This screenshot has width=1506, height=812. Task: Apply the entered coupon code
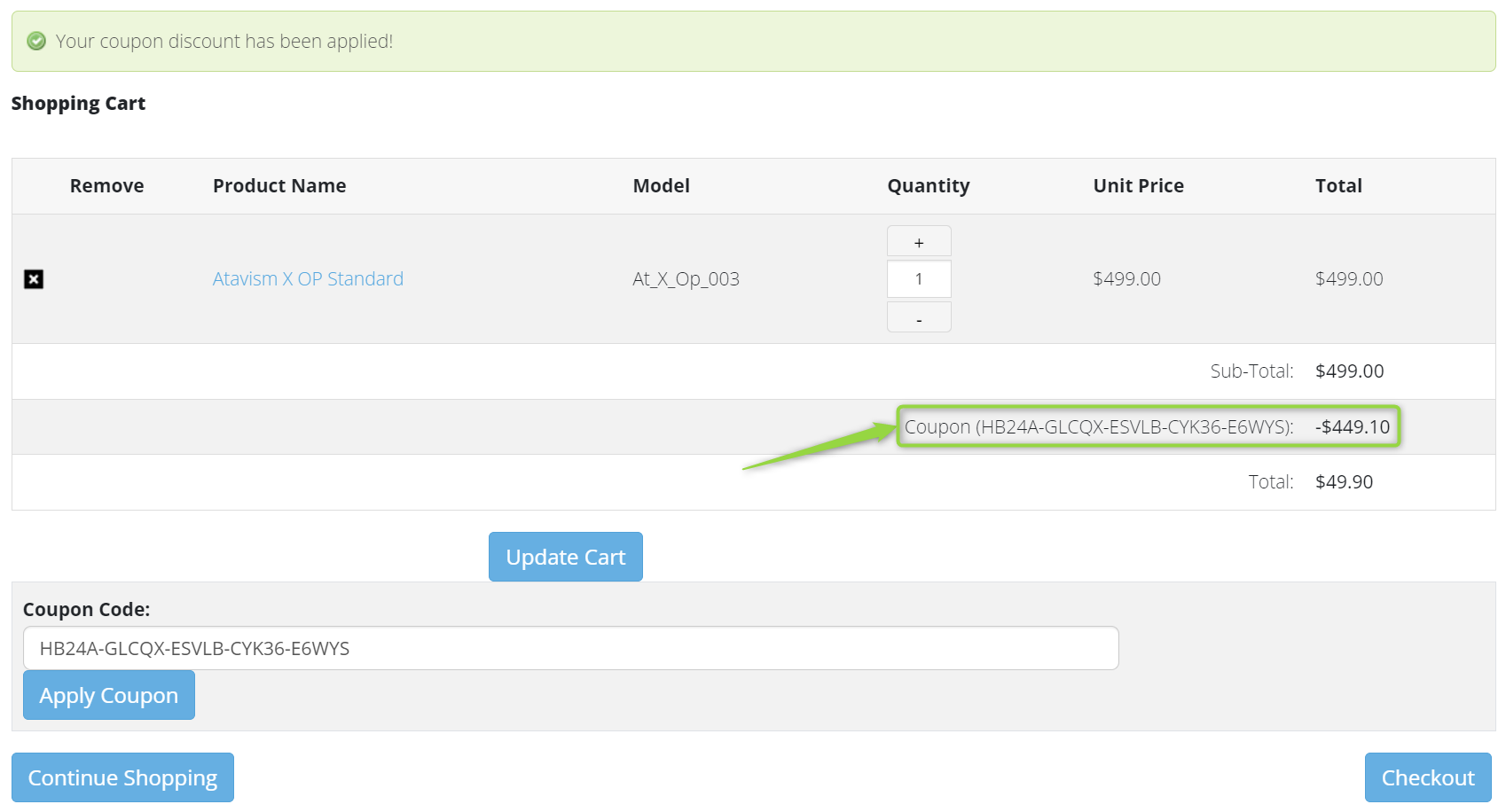click(x=109, y=695)
